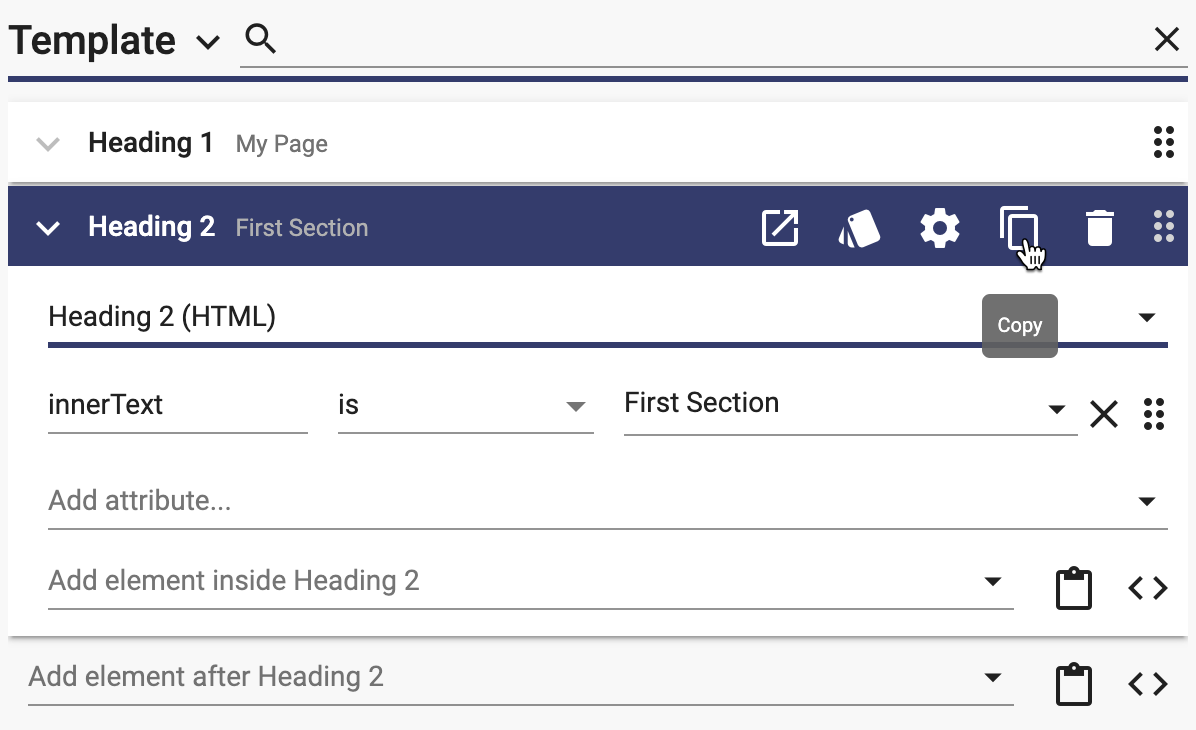
Task: Open the settings gear for Heading 2
Action: click(x=940, y=227)
